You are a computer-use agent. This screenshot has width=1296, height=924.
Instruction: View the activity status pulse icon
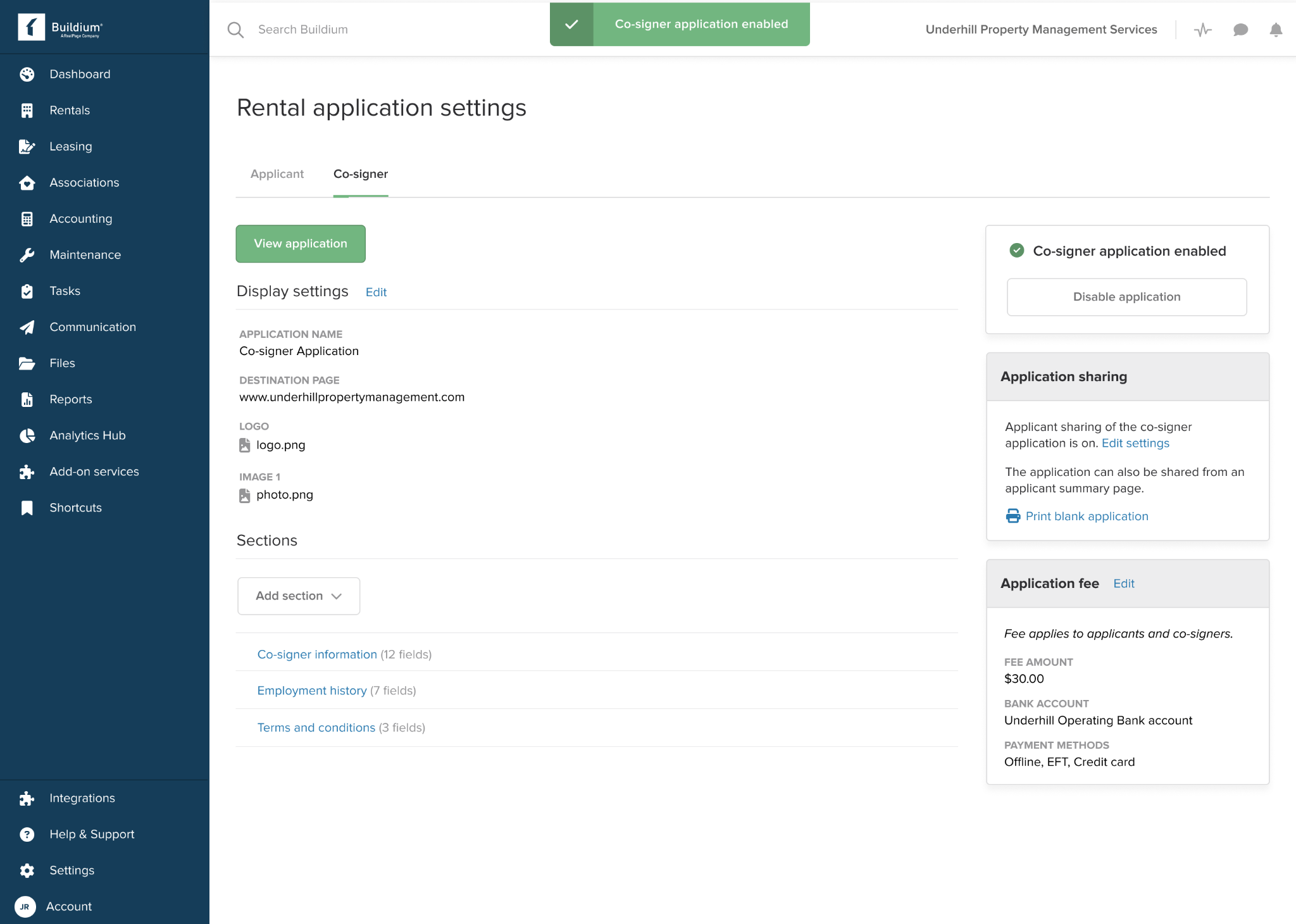click(1203, 30)
